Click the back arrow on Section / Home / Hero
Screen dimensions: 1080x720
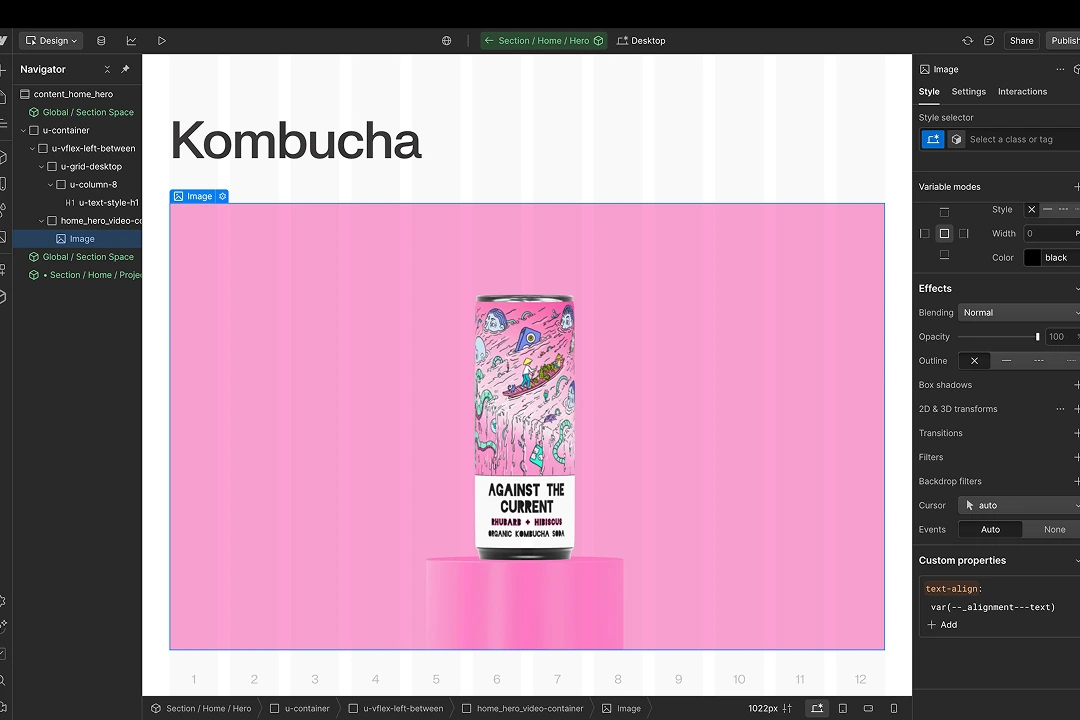489,41
